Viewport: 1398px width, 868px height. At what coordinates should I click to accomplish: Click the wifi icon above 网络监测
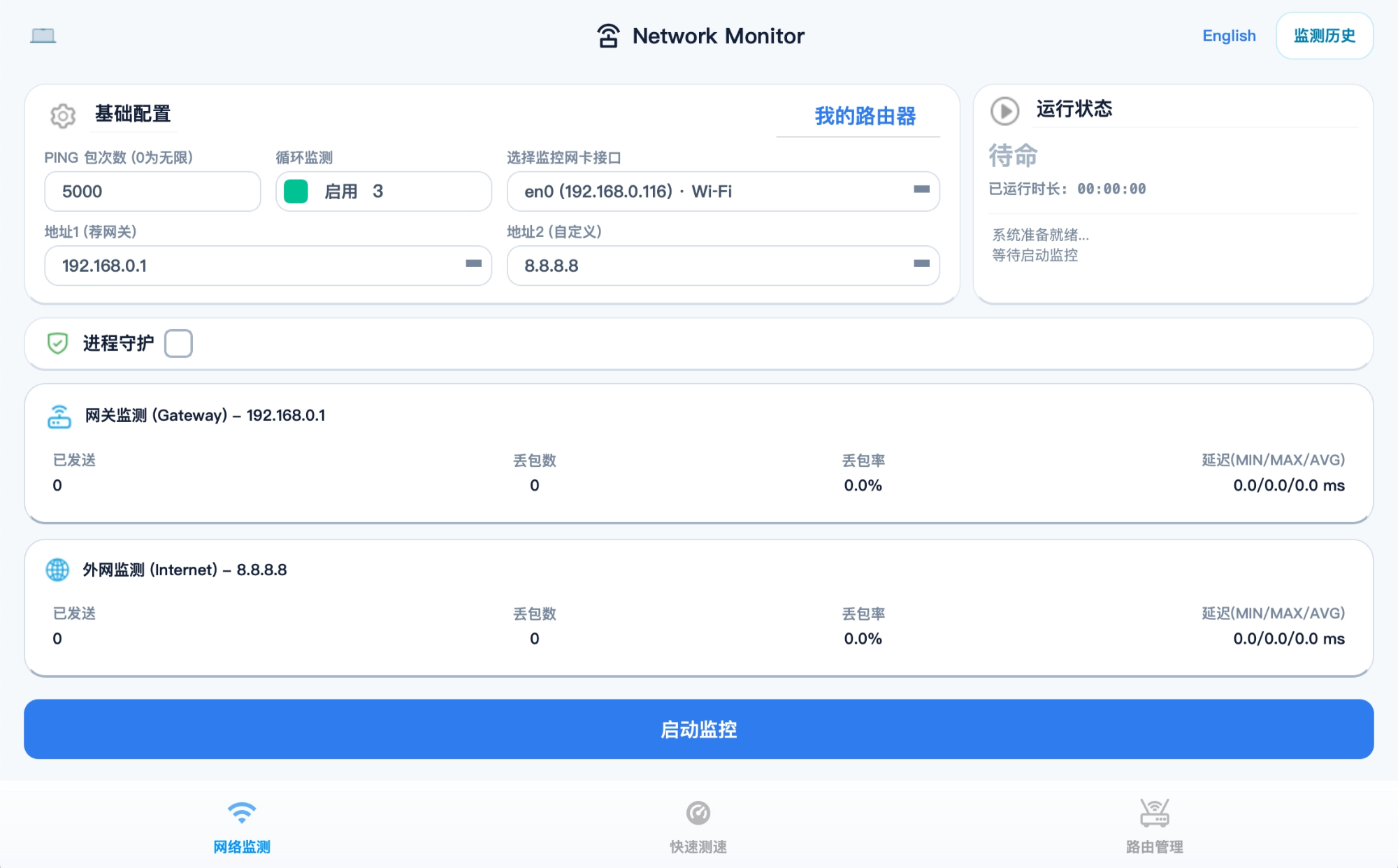tap(241, 813)
